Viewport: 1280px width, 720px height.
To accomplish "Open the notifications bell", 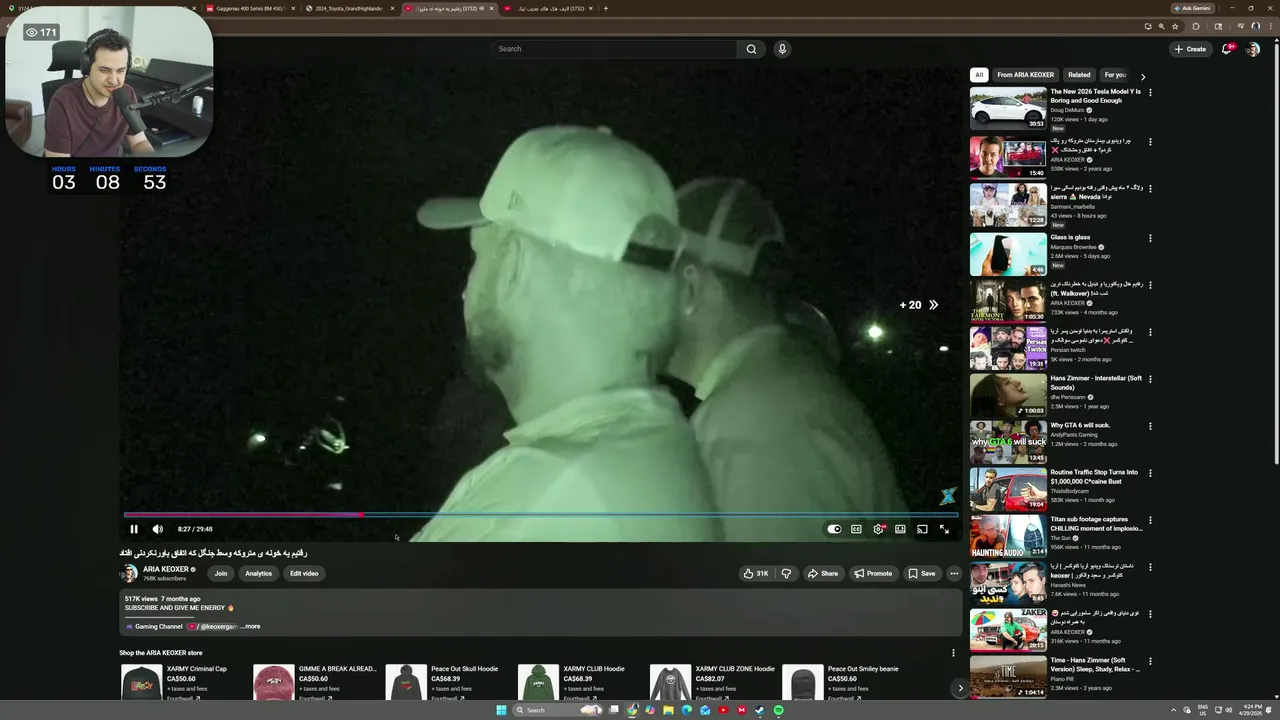I will [x=1227, y=49].
